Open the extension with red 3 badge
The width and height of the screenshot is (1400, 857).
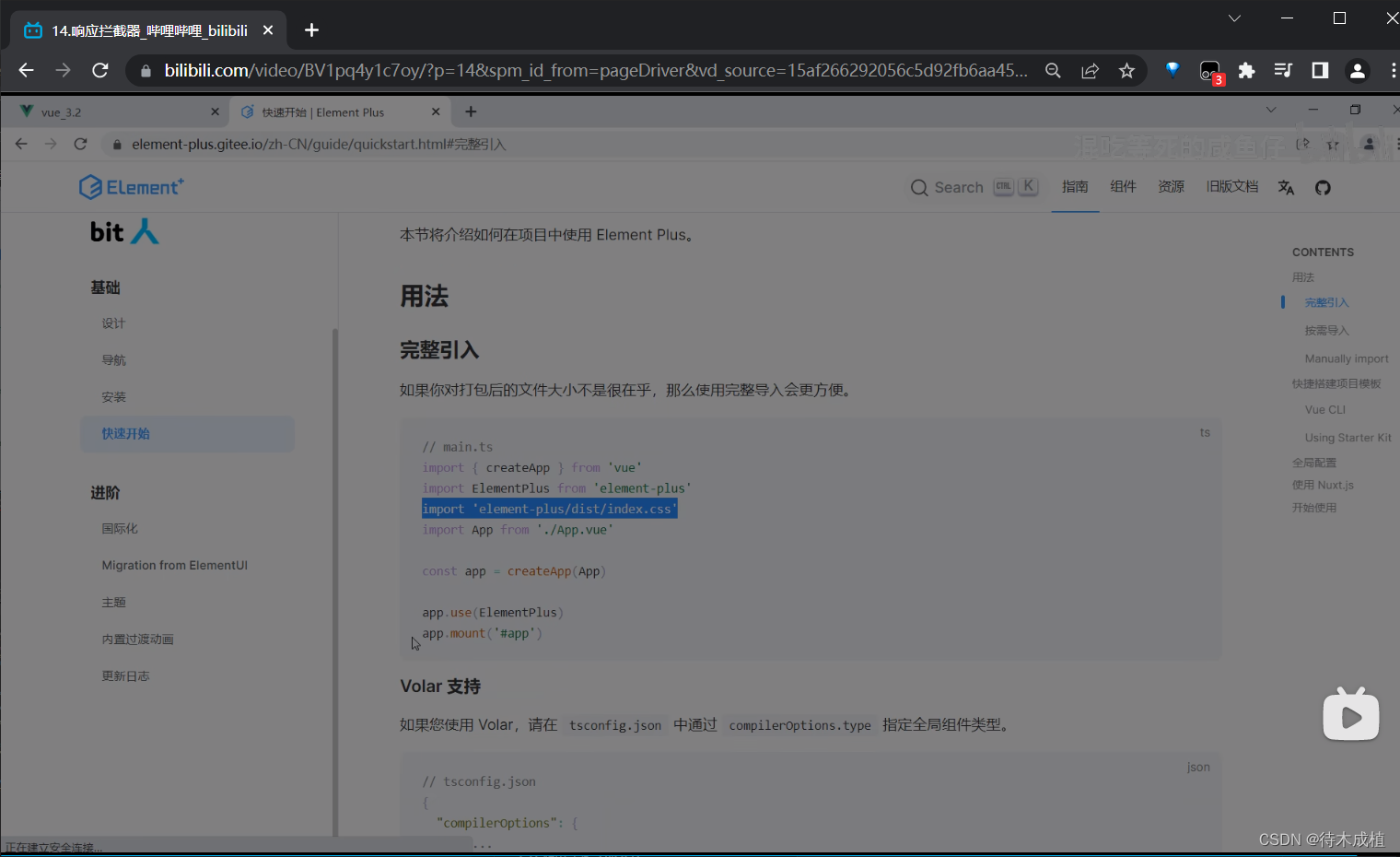(1210, 72)
